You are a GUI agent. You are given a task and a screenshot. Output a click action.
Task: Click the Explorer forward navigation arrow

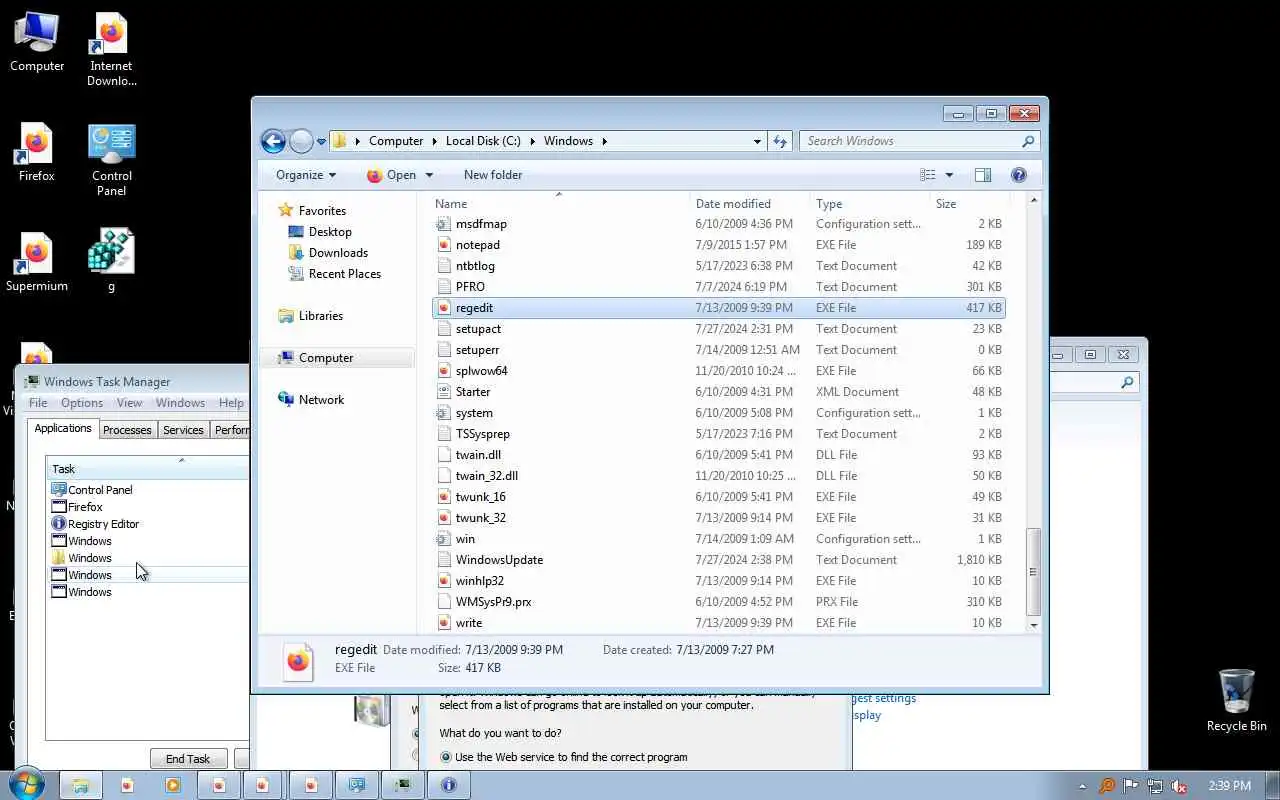[301, 141]
